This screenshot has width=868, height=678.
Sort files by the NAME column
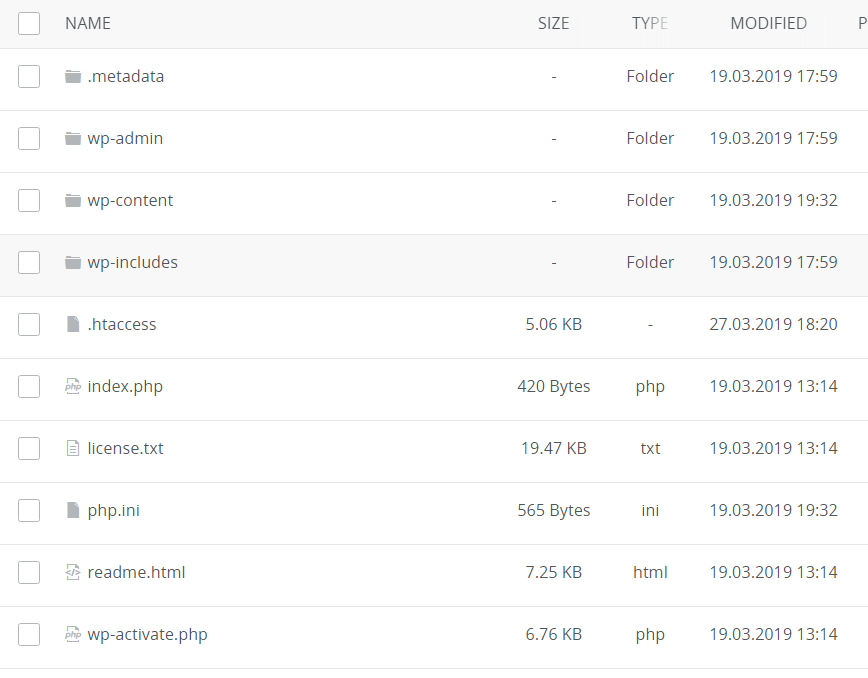point(88,23)
